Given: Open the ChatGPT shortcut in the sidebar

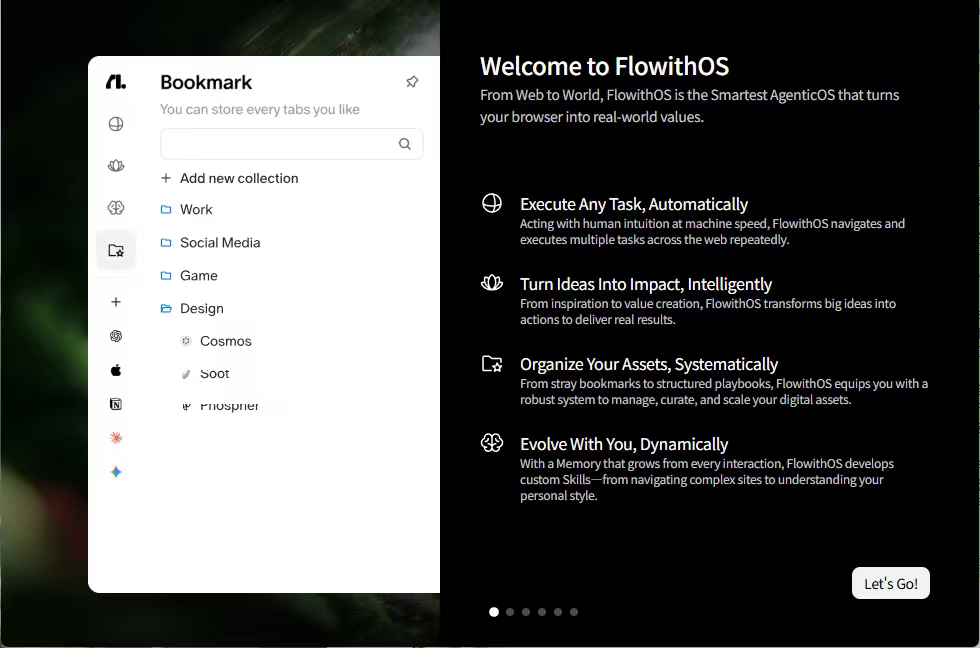Looking at the screenshot, I should pyautogui.click(x=116, y=336).
